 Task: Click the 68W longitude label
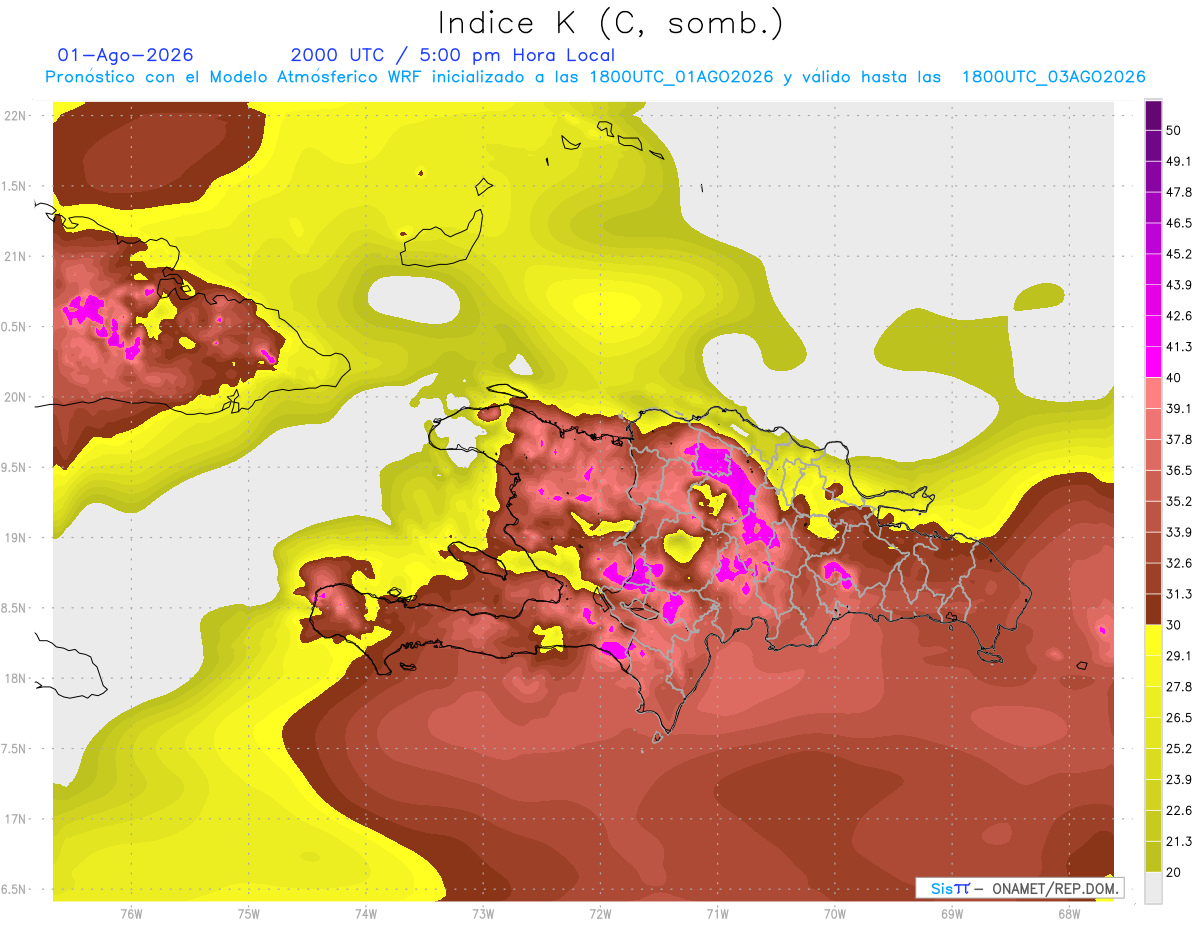coord(1069,913)
